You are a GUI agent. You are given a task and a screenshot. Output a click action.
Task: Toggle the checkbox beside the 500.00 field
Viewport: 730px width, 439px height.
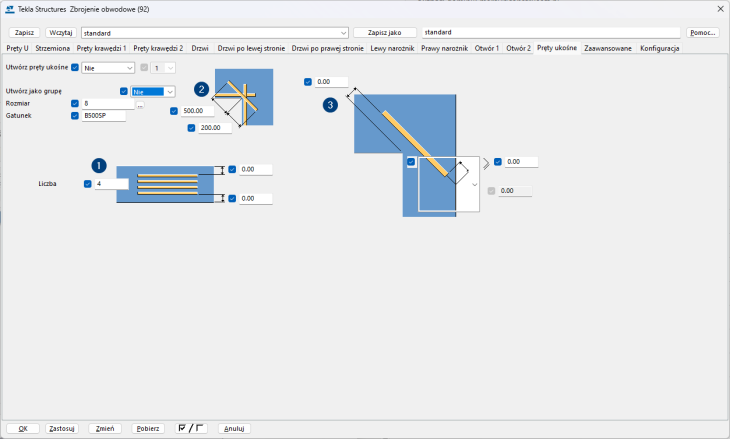point(174,111)
